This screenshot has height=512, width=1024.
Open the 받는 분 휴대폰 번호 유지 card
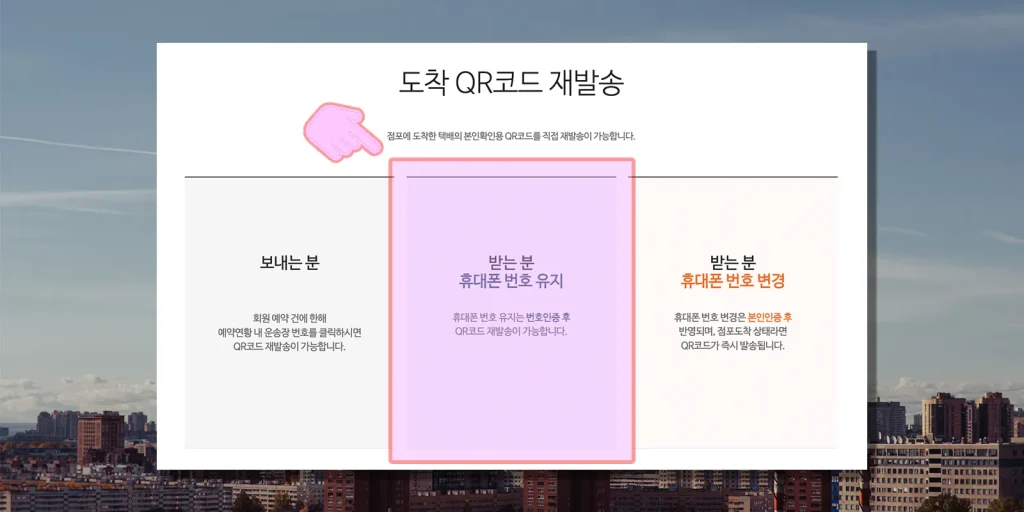(511, 313)
